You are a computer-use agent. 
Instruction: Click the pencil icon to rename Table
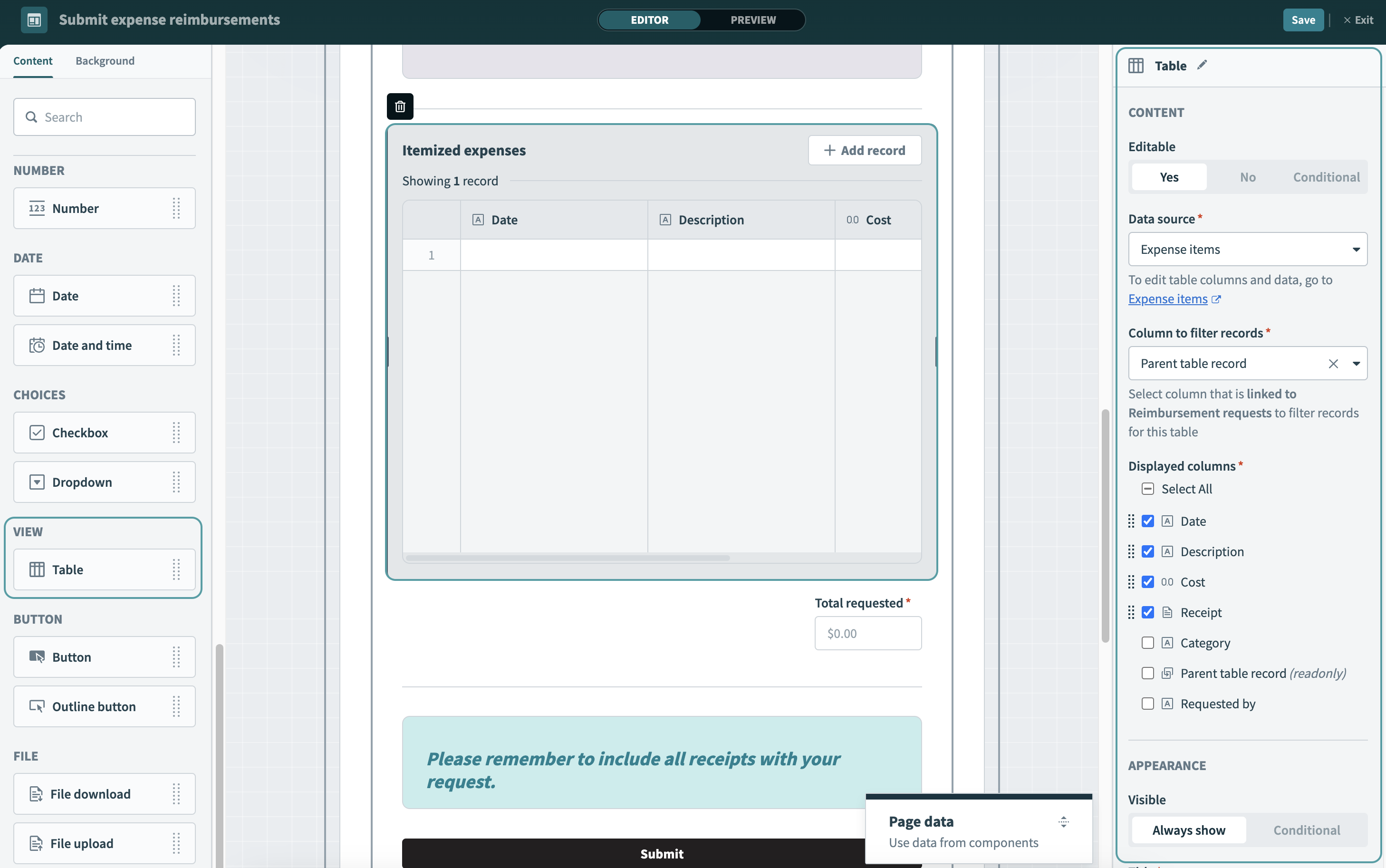coord(1202,66)
